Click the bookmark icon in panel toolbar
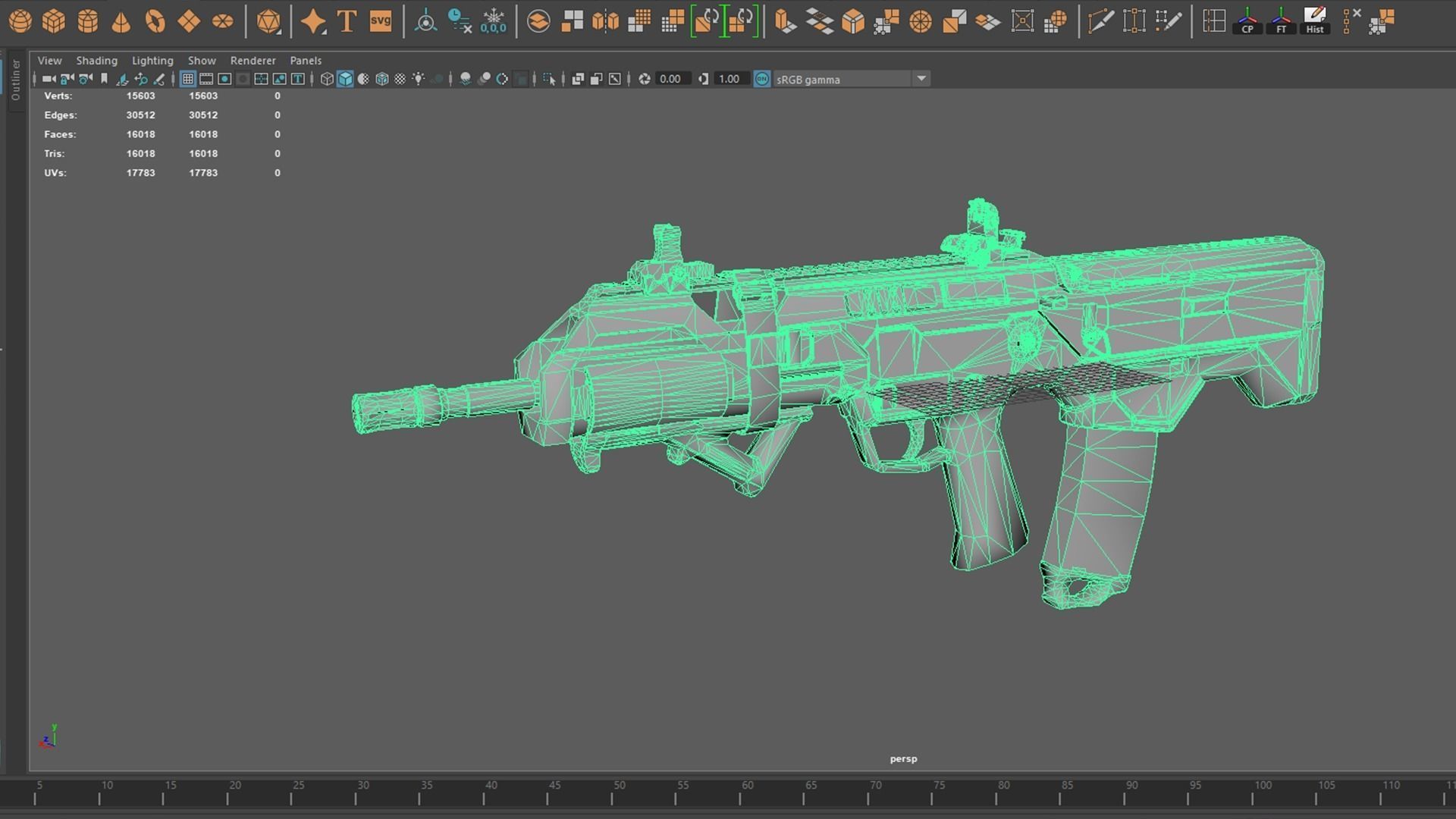The width and height of the screenshot is (1456, 819). click(105, 79)
